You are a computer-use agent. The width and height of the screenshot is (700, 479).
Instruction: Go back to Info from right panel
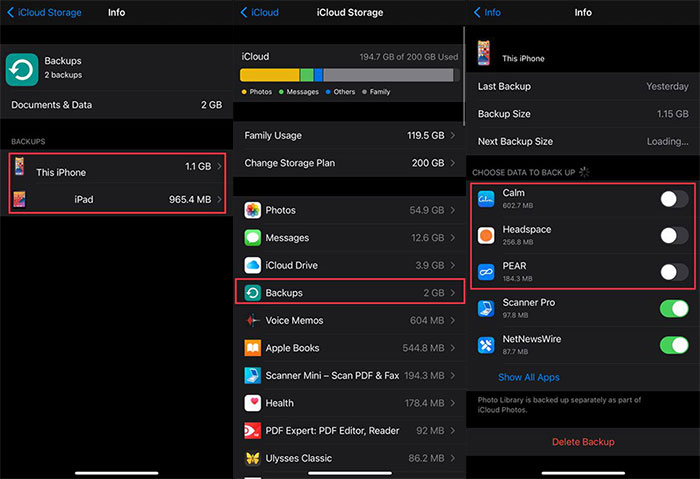point(487,12)
